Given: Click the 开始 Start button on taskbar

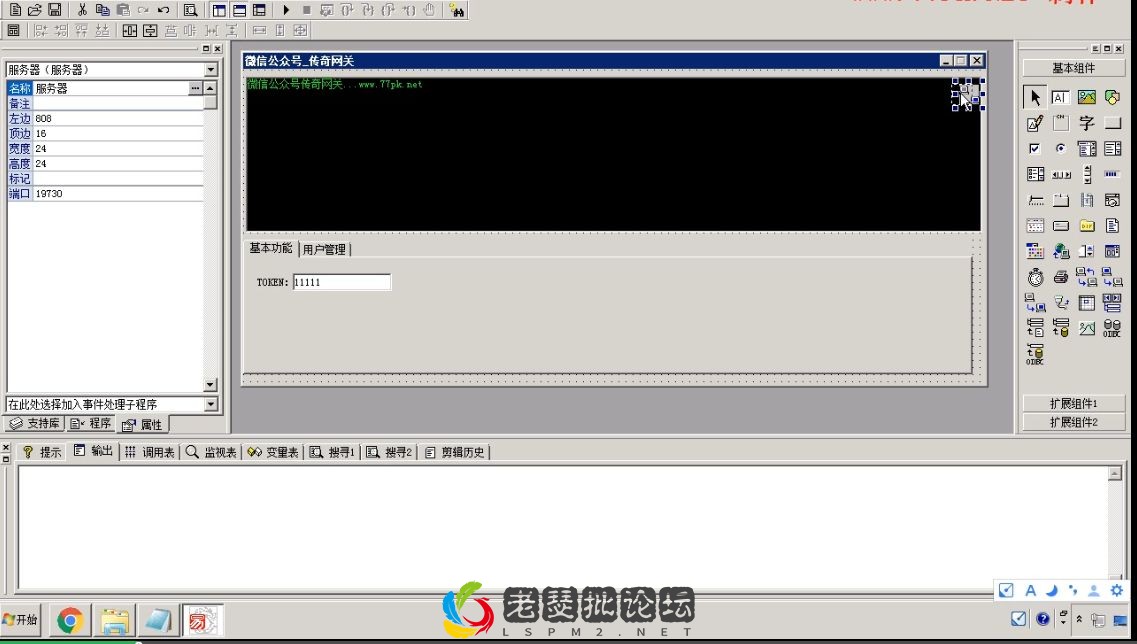Looking at the screenshot, I should (x=20, y=619).
